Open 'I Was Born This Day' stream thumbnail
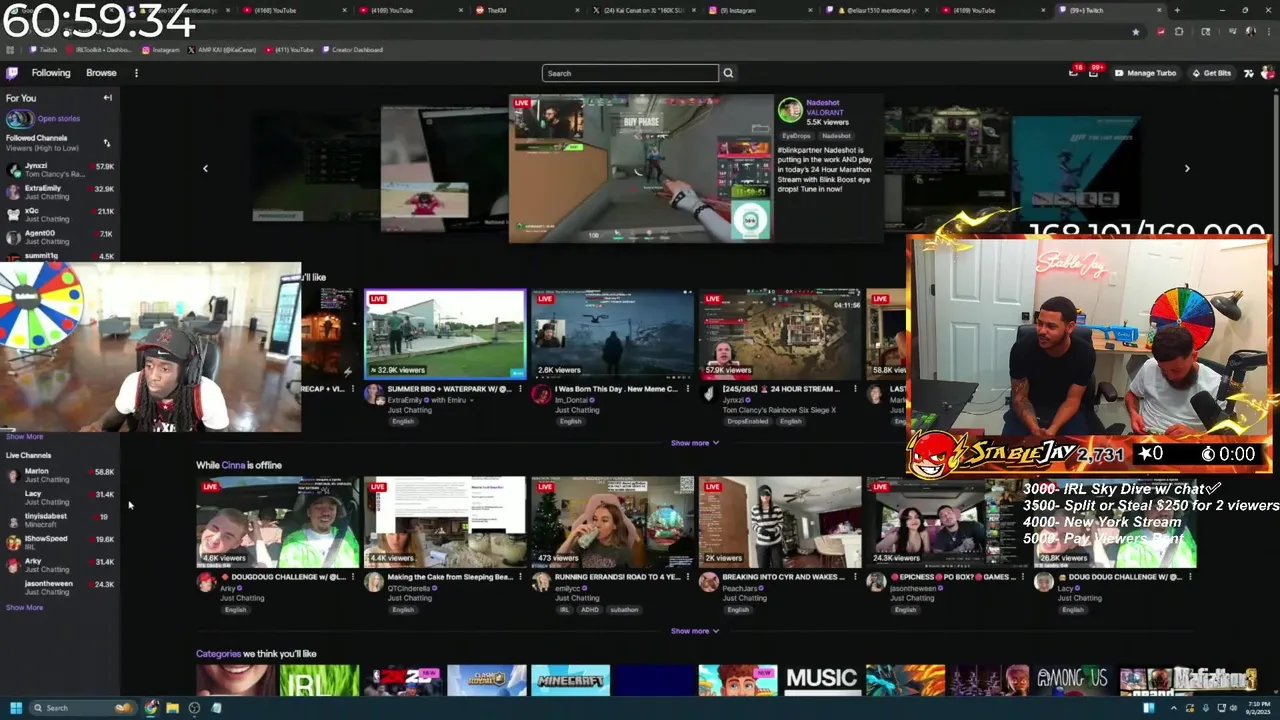Screen dimensions: 1280x720 (612, 335)
